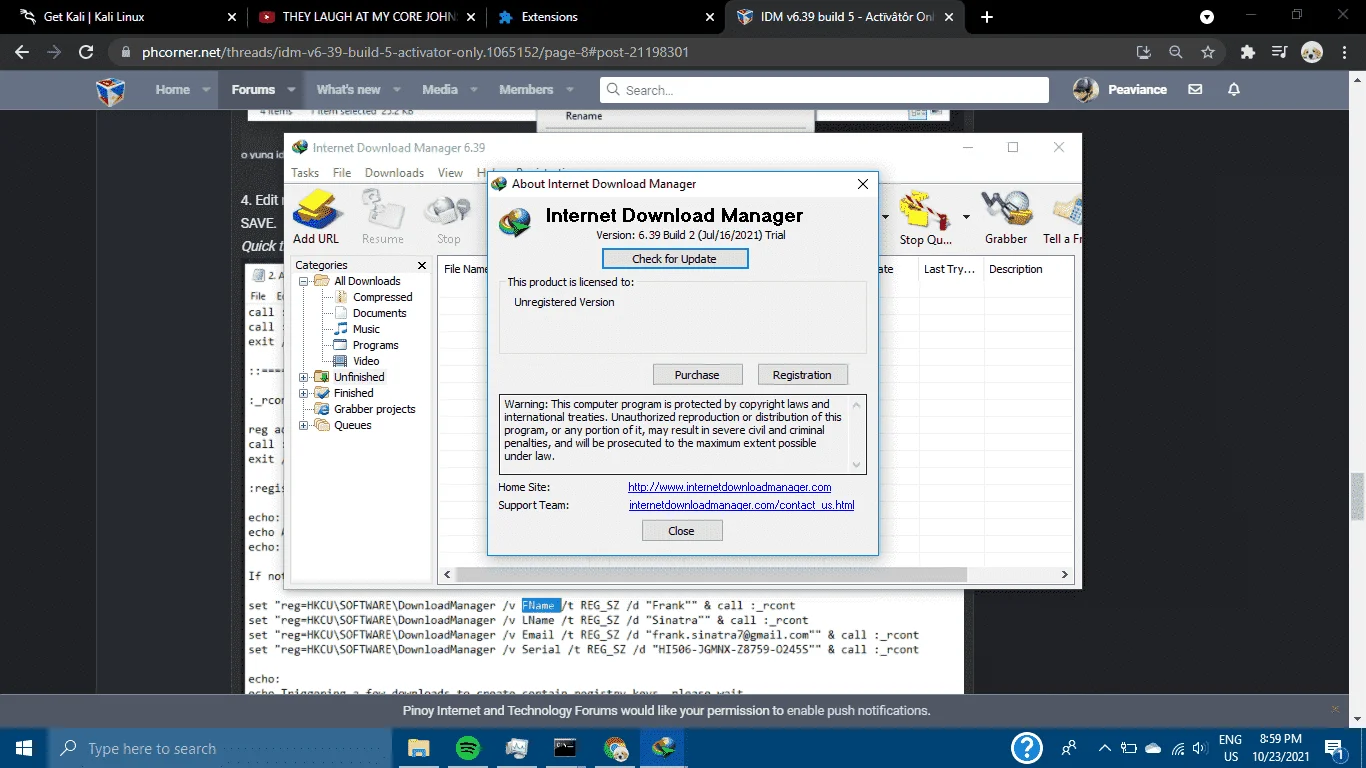
Task: Open the forum alerts bell icon
Action: 1234,89
